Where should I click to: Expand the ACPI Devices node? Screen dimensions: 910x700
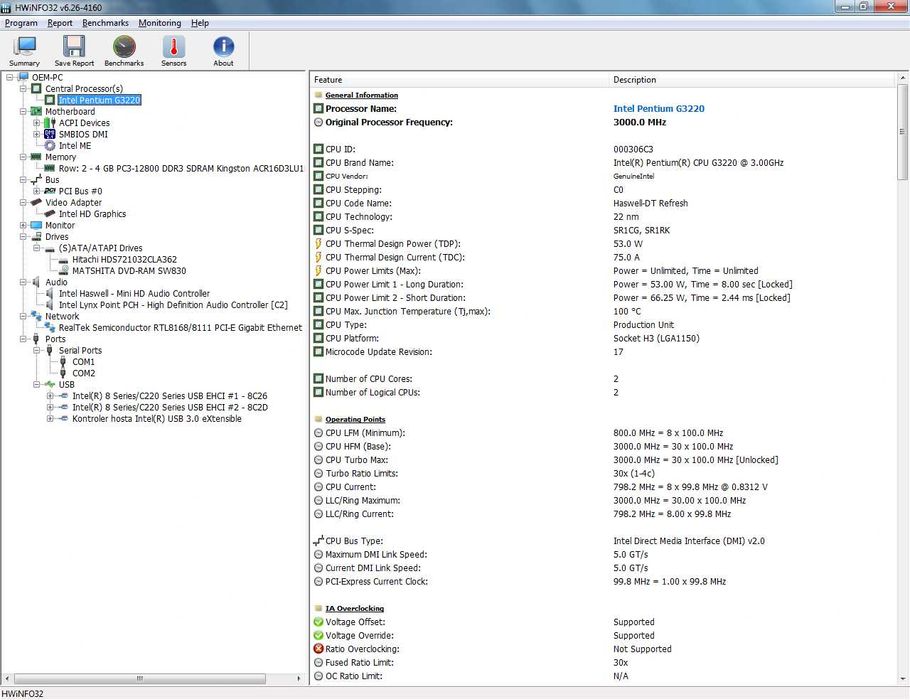point(37,123)
